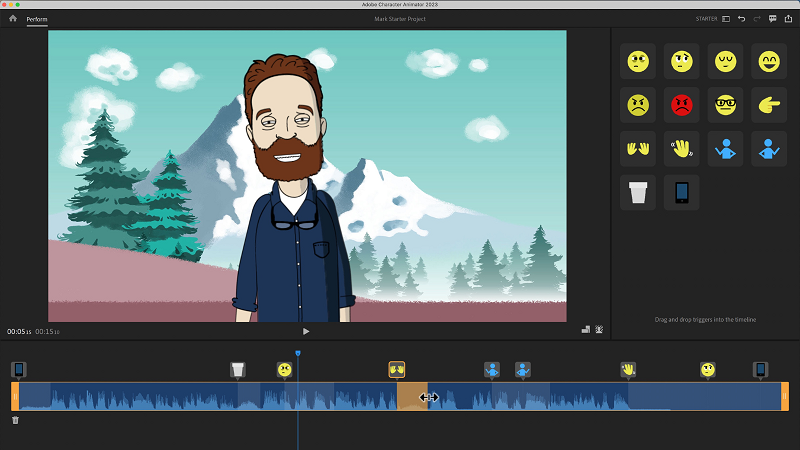Open the share export icon
The height and width of the screenshot is (450, 800).
point(788,19)
